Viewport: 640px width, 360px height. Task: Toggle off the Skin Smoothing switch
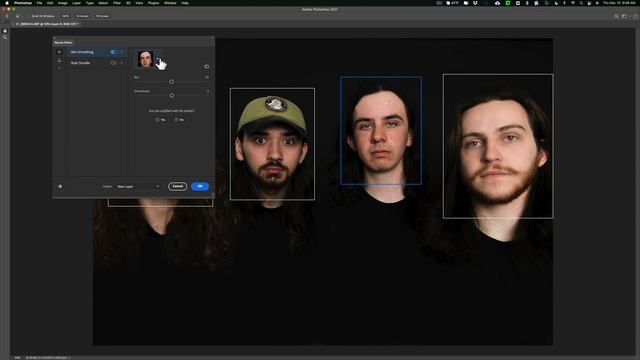[x=114, y=52]
